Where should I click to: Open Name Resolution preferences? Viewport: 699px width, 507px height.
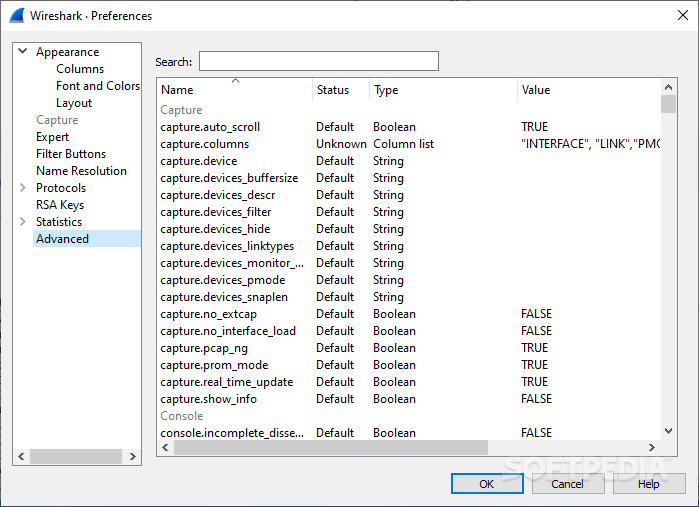pyautogui.click(x=81, y=171)
